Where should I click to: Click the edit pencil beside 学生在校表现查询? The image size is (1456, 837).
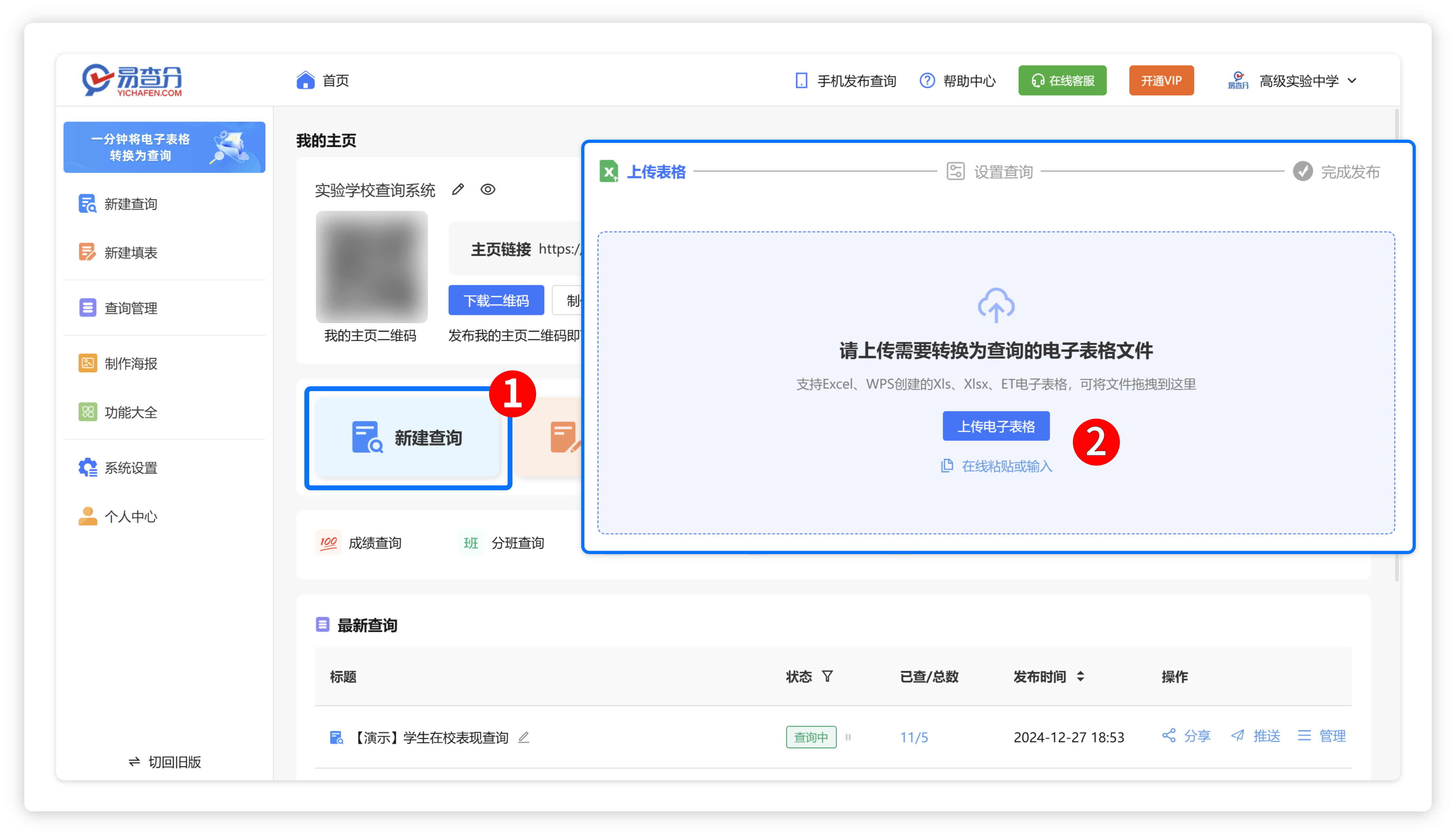pos(523,737)
